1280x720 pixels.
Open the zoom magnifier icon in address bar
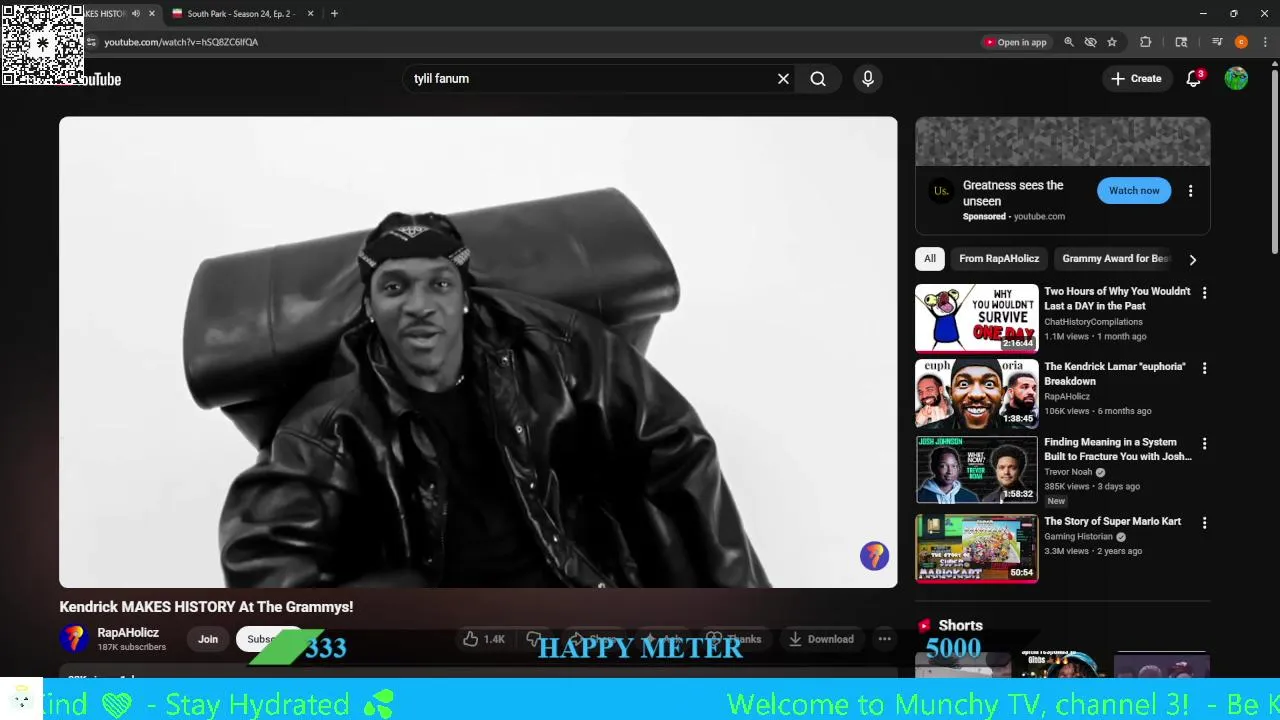coord(1069,42)
